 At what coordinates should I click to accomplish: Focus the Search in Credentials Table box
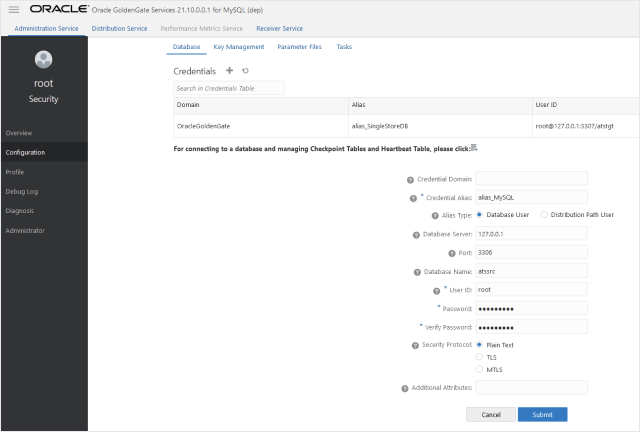(229, 88)
